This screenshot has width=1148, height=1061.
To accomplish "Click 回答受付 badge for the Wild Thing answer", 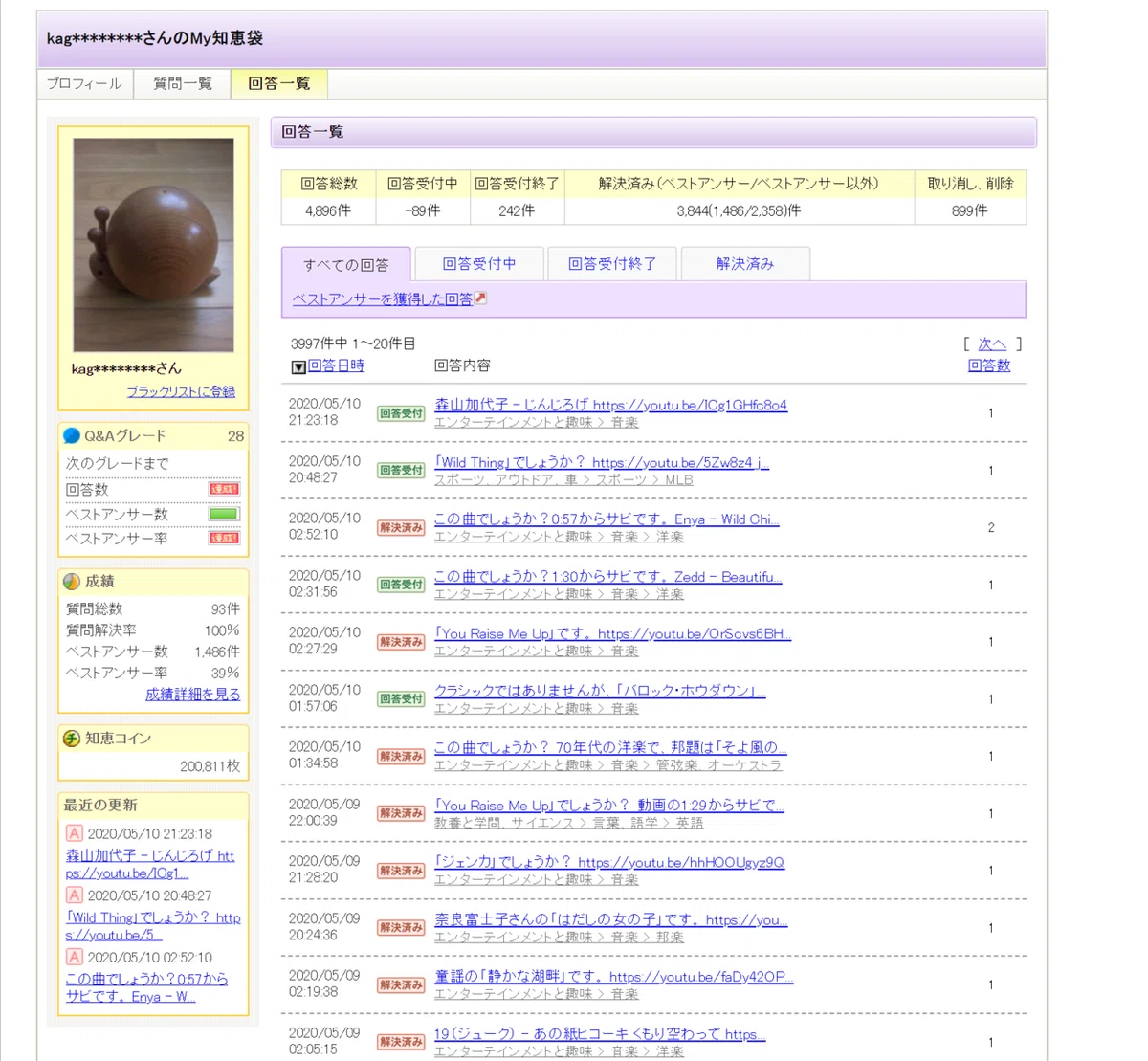I will [401, 471].
